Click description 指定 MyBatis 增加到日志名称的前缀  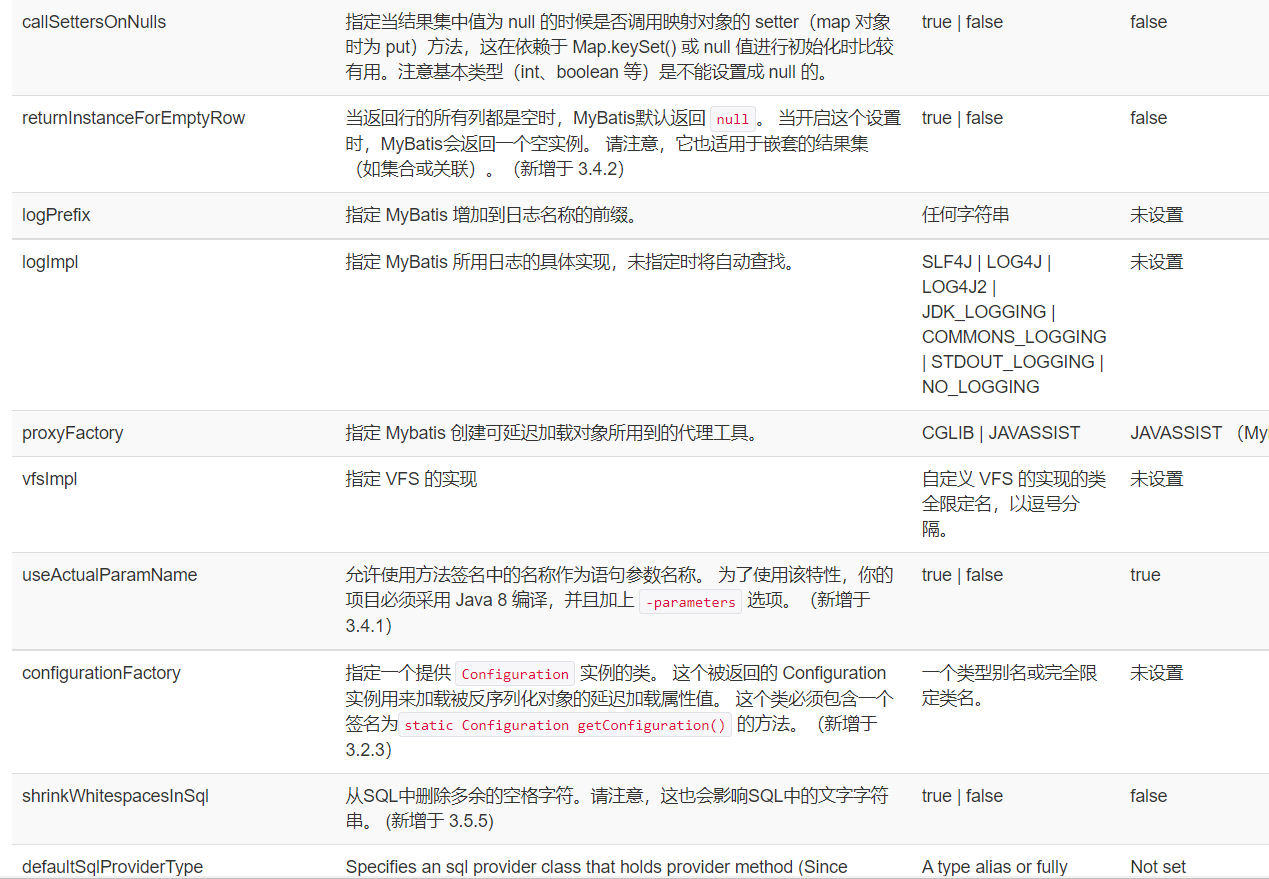(491, 215)
